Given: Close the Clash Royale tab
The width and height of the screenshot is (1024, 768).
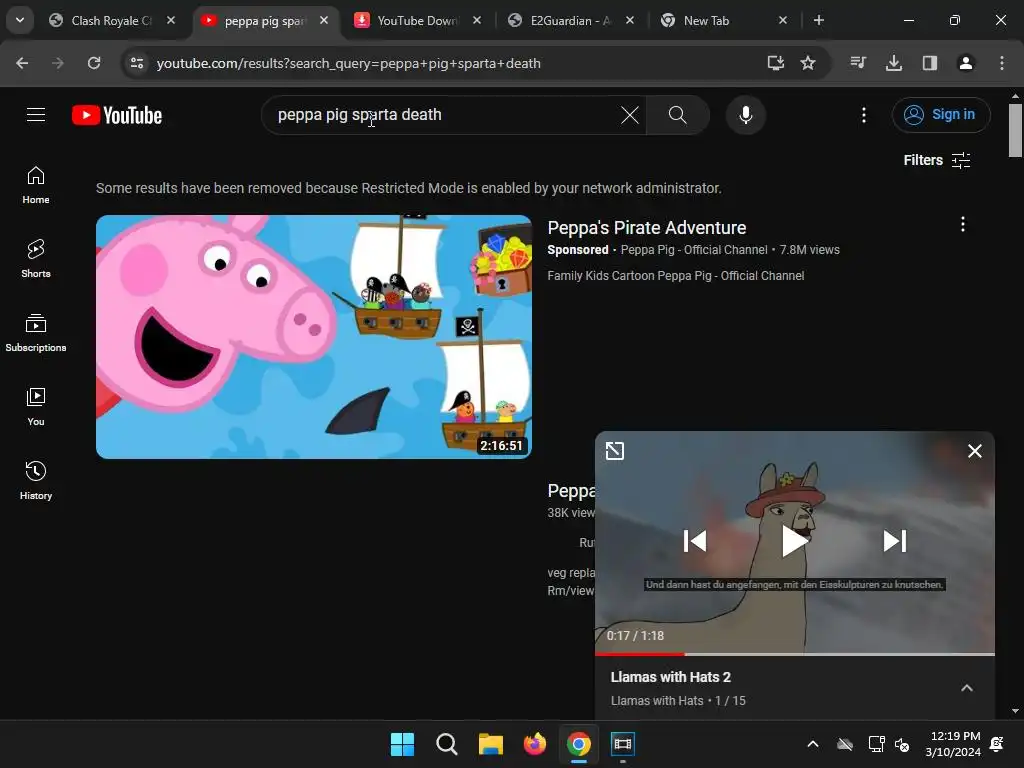Looking at the screenshot, I should point(170,20).
